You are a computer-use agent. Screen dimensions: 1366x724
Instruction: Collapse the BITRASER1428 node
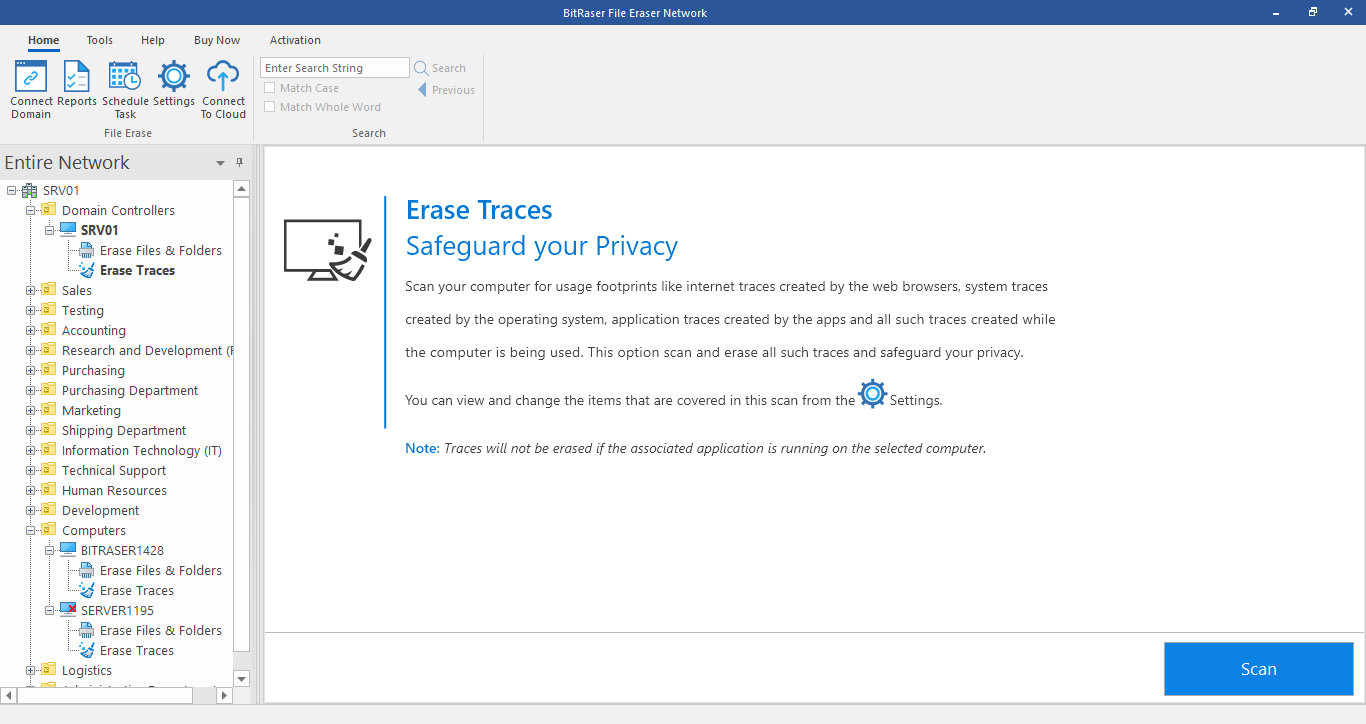tap(49, 550)
